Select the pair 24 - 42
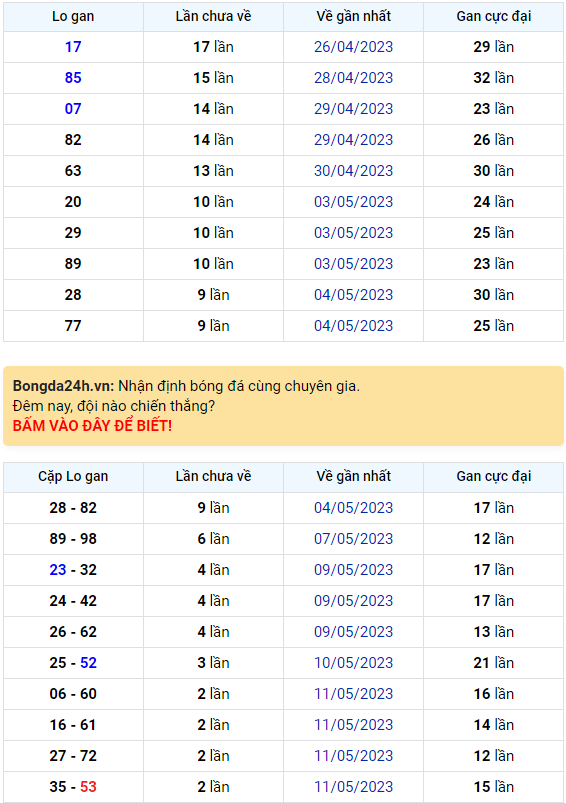Screen dimensions: 566x803 click(73, 601)
